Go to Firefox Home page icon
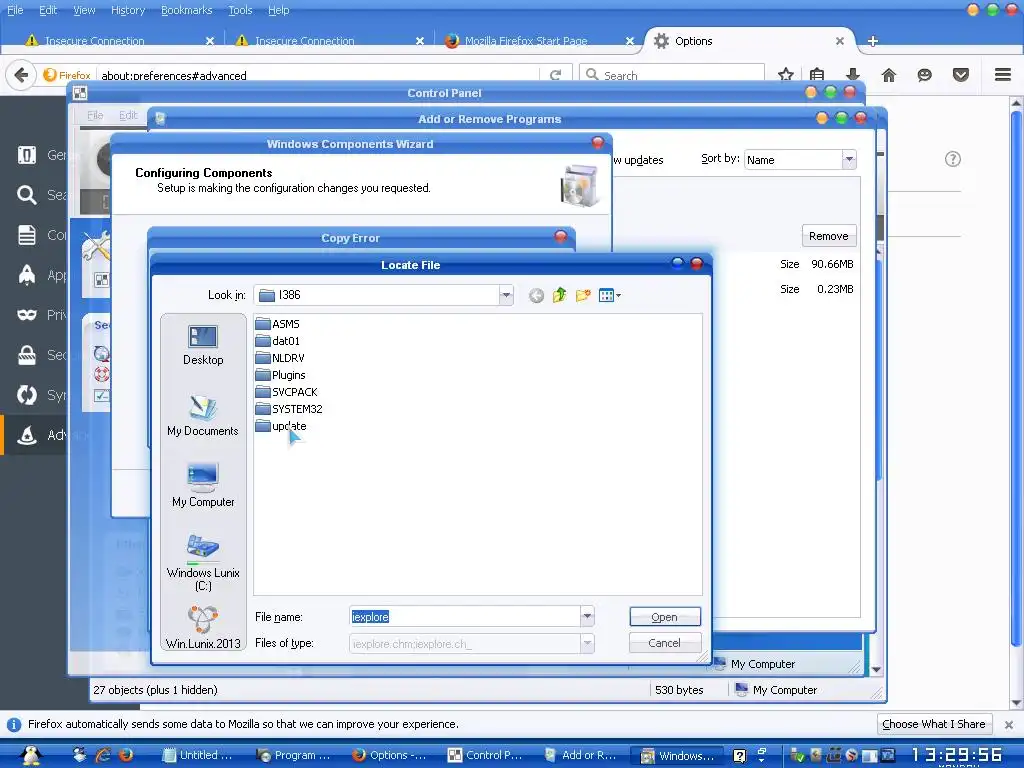Screen dimensions: 1024x768 (888, 75)
